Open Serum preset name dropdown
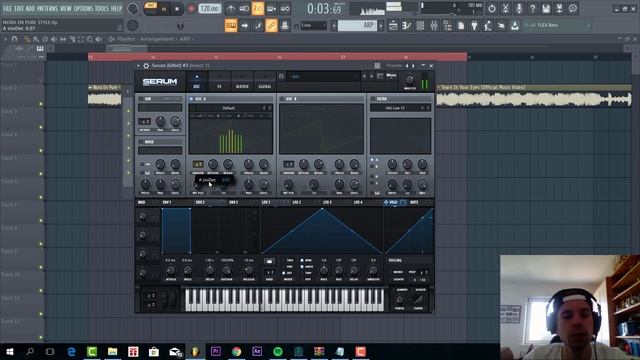640x360 pixels. (x=323, y=76)
